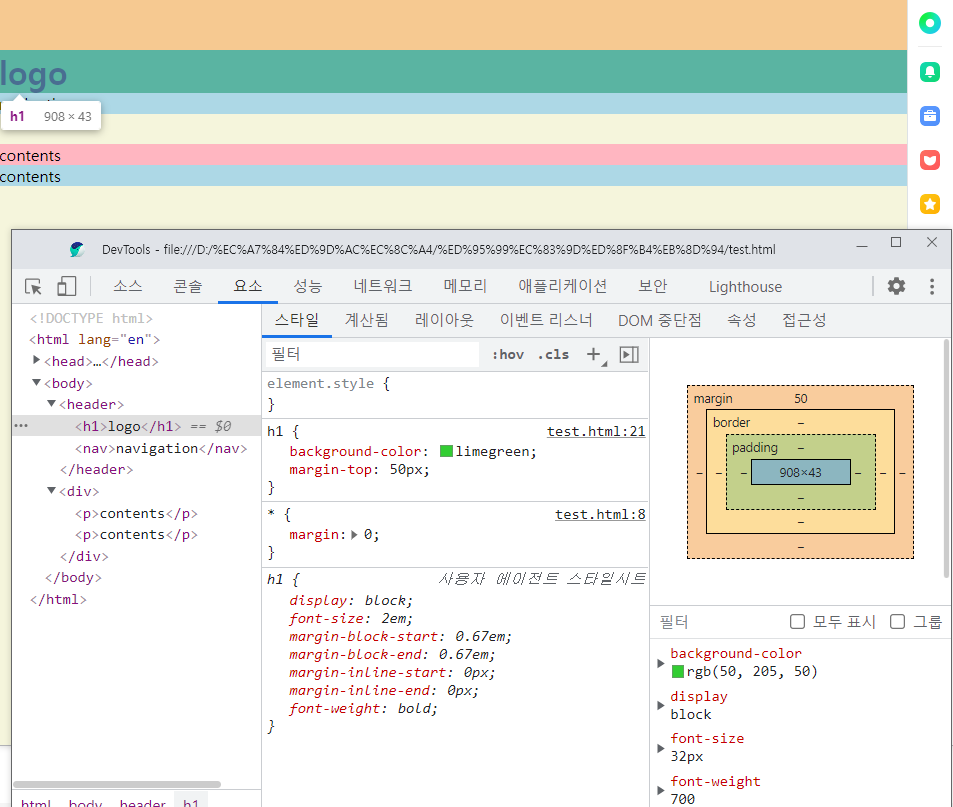The image size is (953, 807).
Task: Expand computed background-color details
Action: pyautogui.click(x=661, y=663)
